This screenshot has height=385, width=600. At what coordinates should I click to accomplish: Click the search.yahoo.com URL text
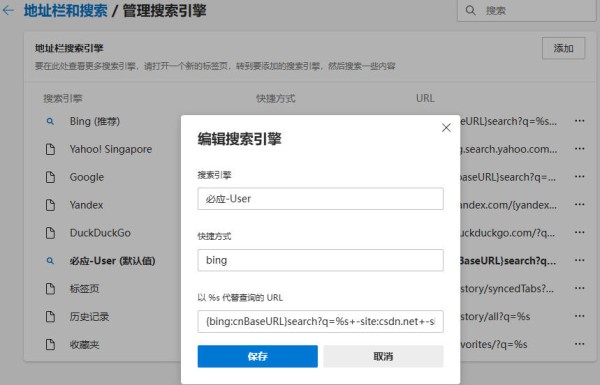tap(509, 149)
